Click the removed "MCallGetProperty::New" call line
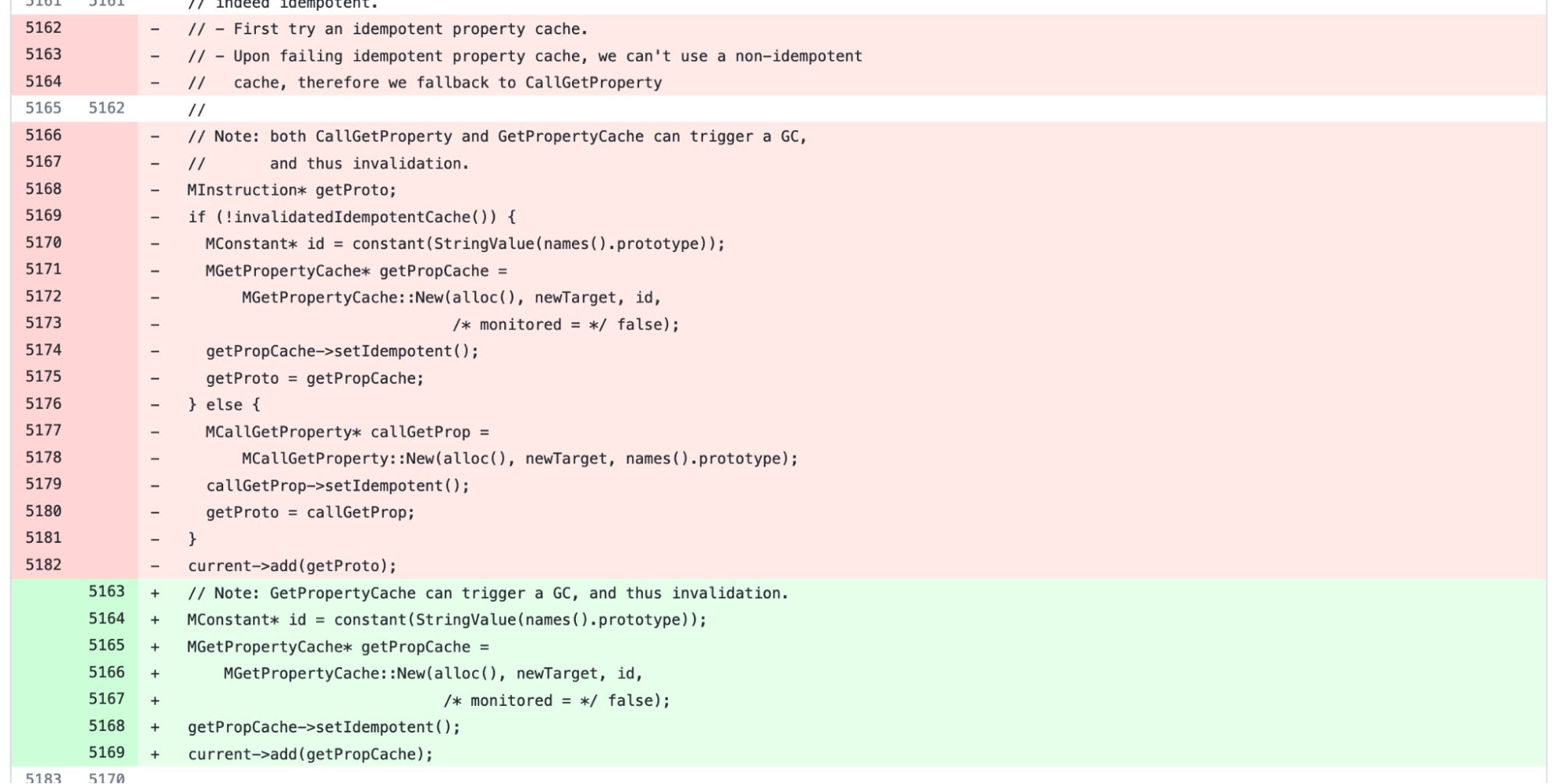Screen dimensions: 1560x784 click(x=519, y=459)
